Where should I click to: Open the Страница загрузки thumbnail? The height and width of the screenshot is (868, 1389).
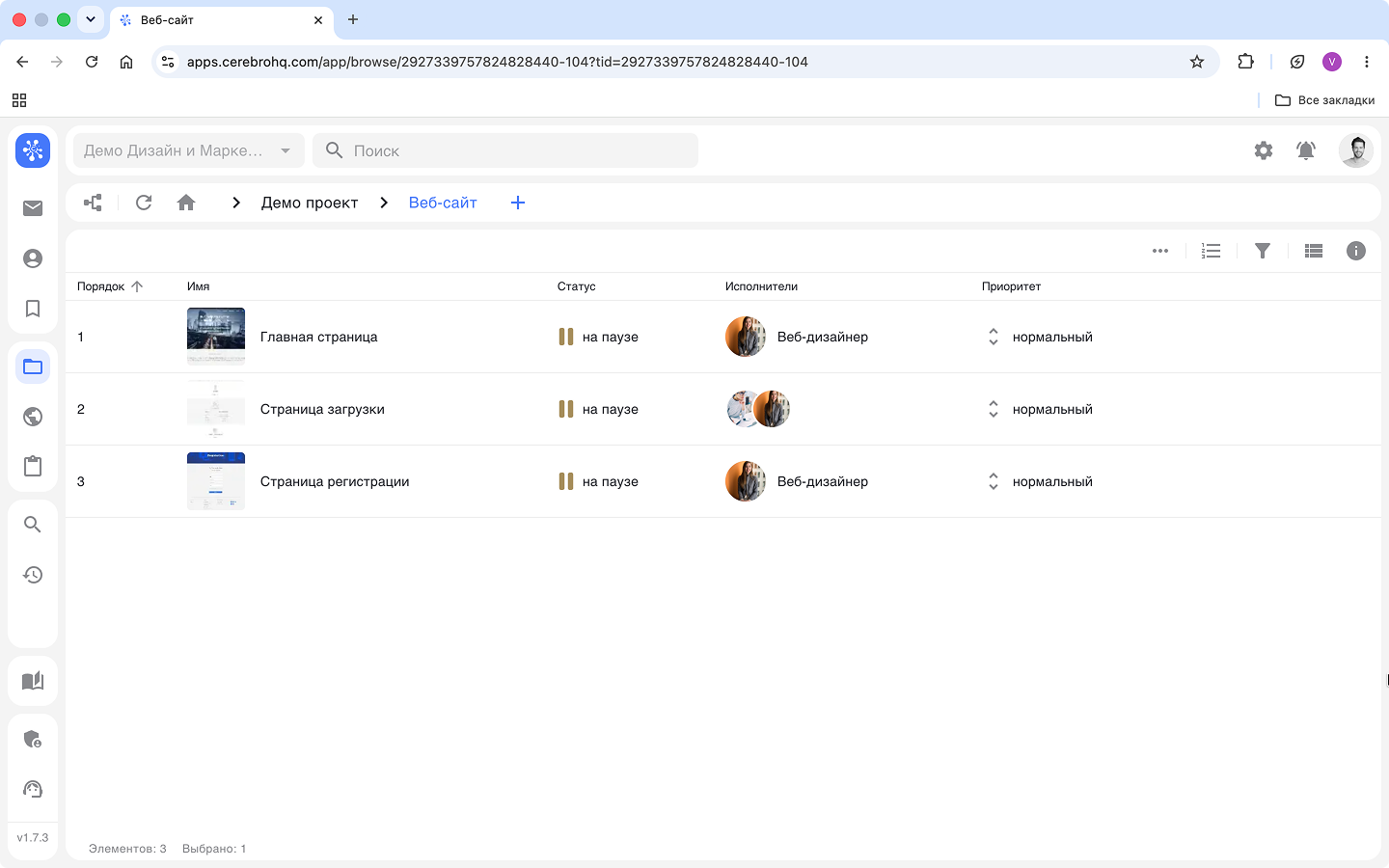click(216, 409)
